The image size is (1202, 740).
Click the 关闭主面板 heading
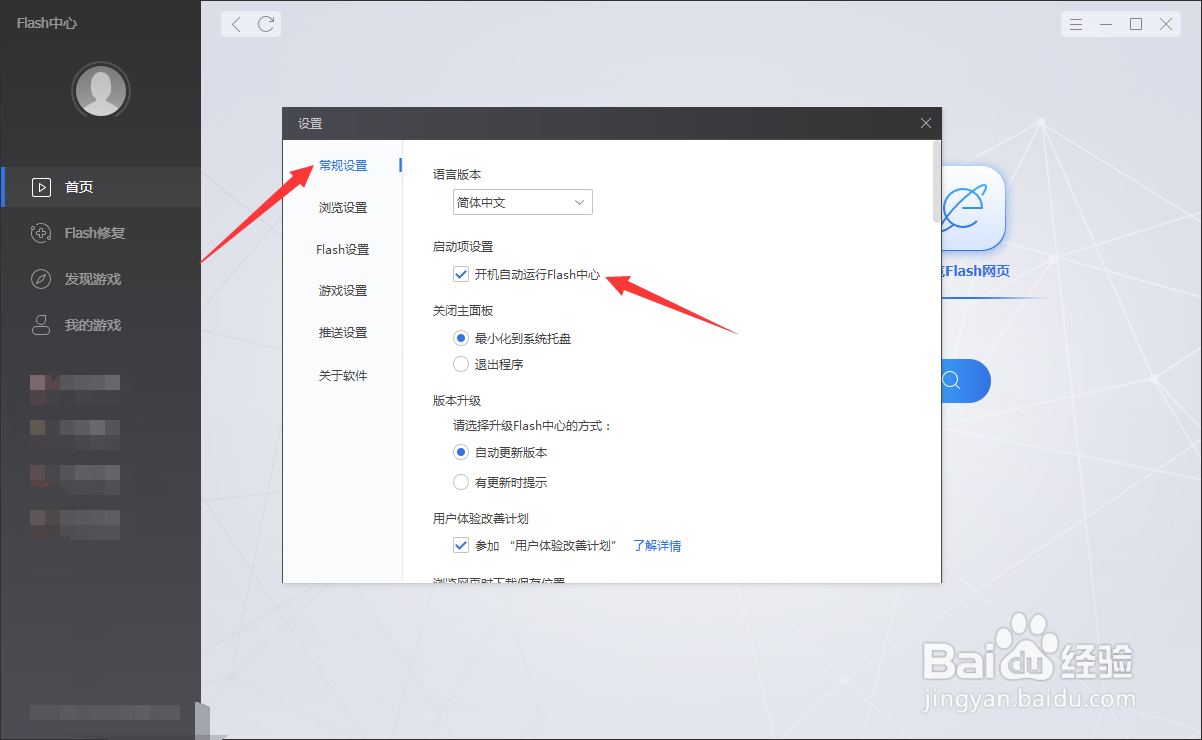(463, 311)
